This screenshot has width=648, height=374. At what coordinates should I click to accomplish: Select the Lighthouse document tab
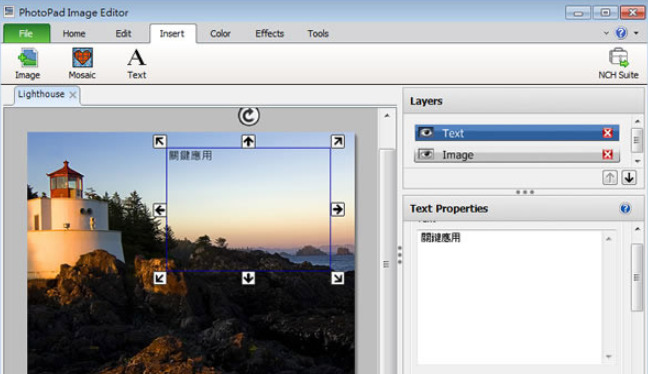41,94
